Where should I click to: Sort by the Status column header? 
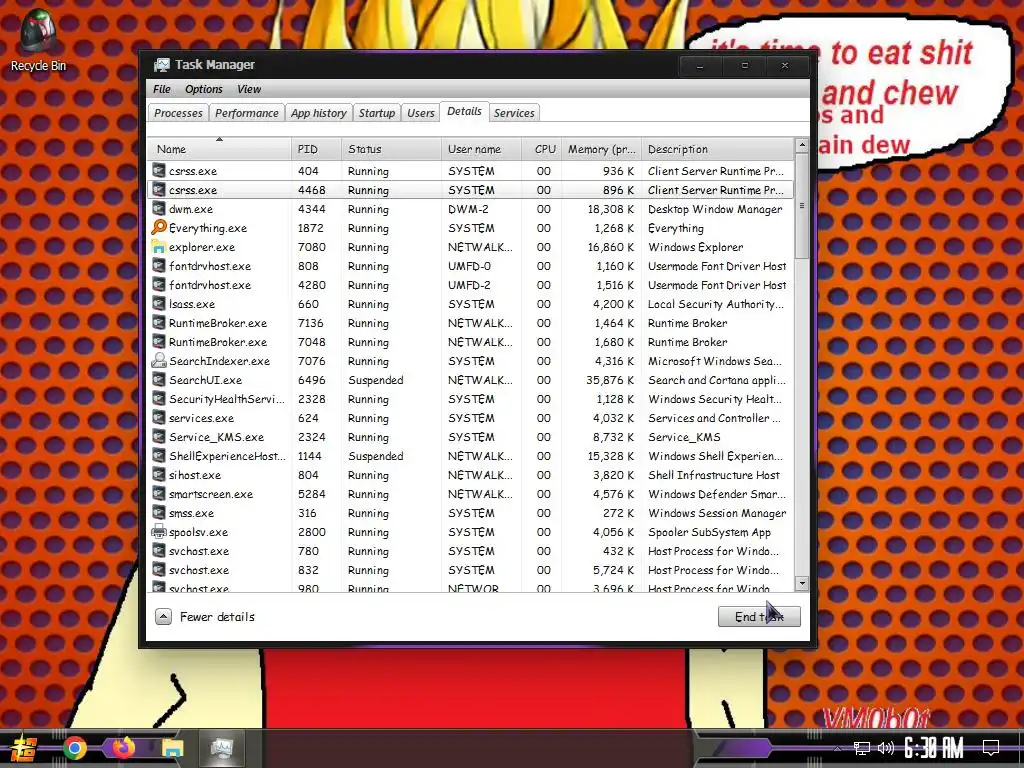coord(391,149)
